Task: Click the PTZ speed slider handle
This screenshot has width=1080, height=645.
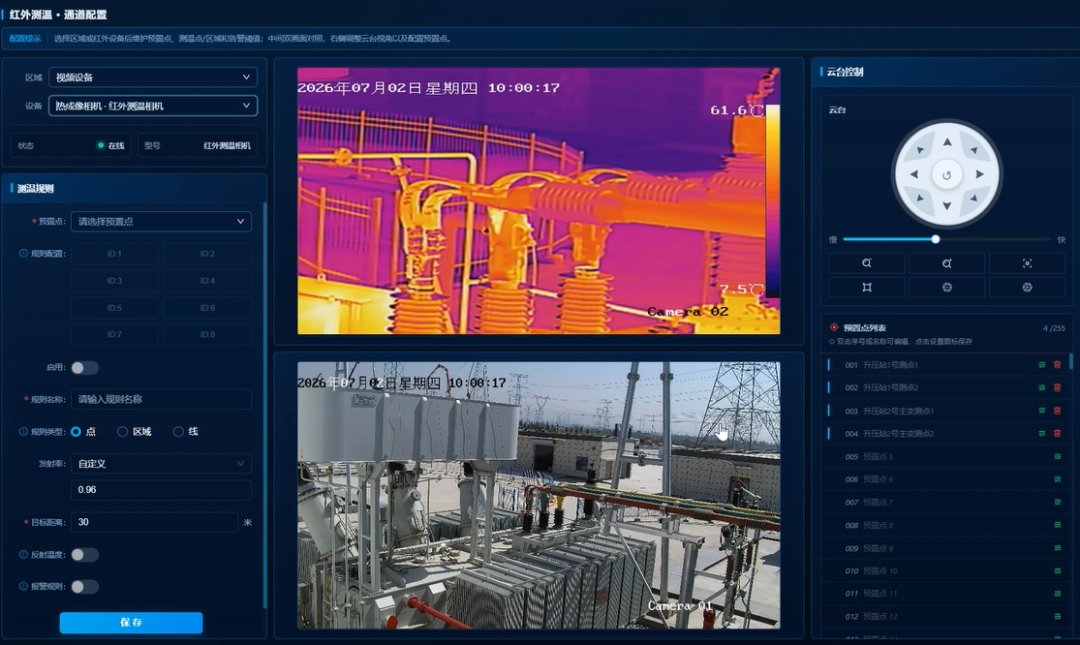Action: [935, 239]
